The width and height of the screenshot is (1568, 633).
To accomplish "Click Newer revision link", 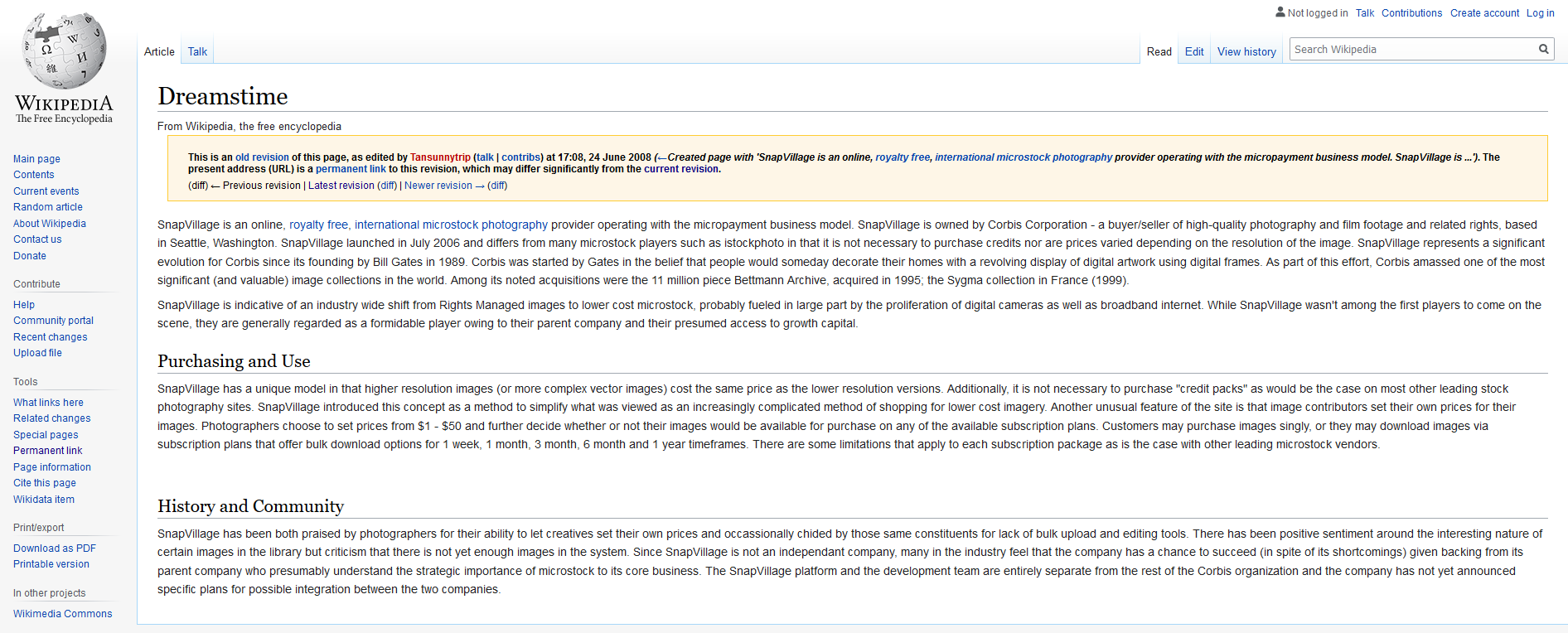I will (x=444, y=186).
